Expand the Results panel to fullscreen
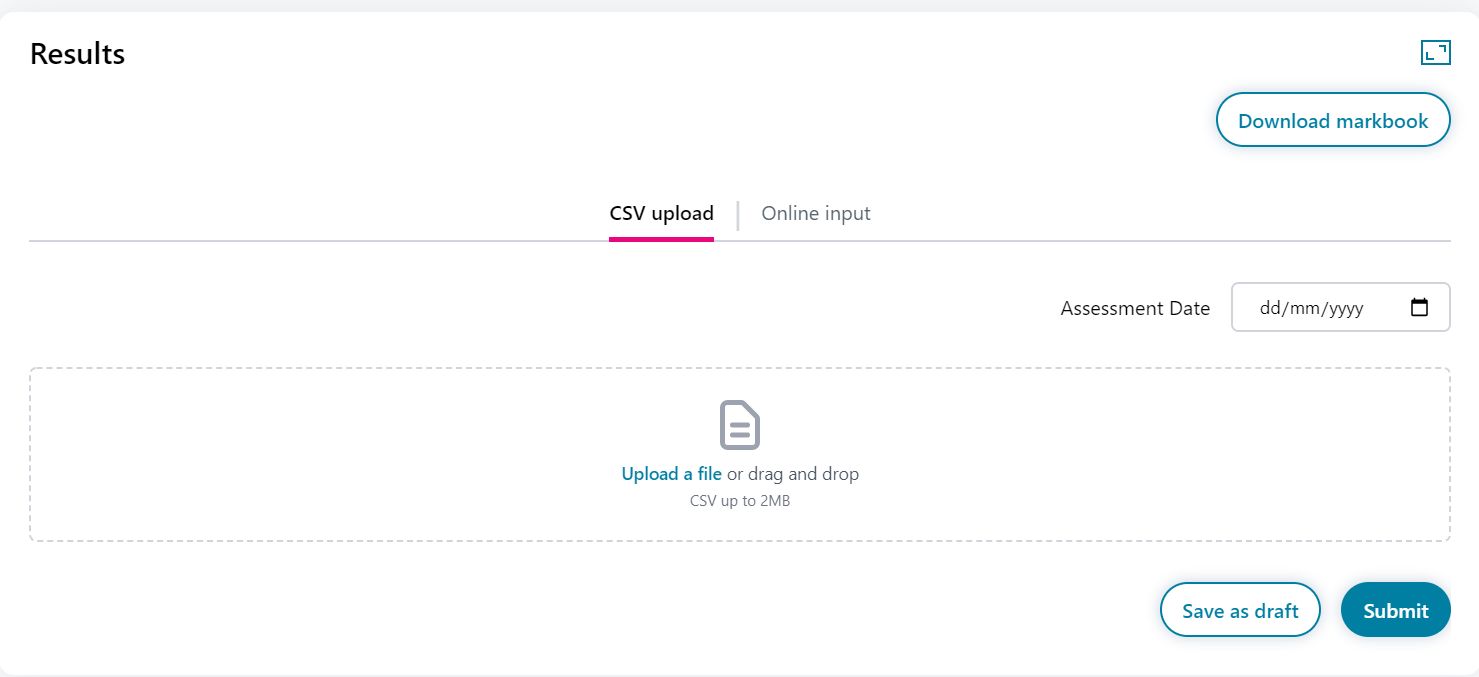This screenshot has width=1479, height=677. click(x=1435, y=53)
